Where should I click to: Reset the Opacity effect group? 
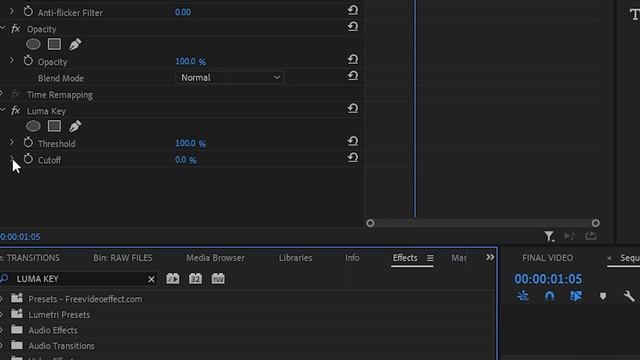353,27
